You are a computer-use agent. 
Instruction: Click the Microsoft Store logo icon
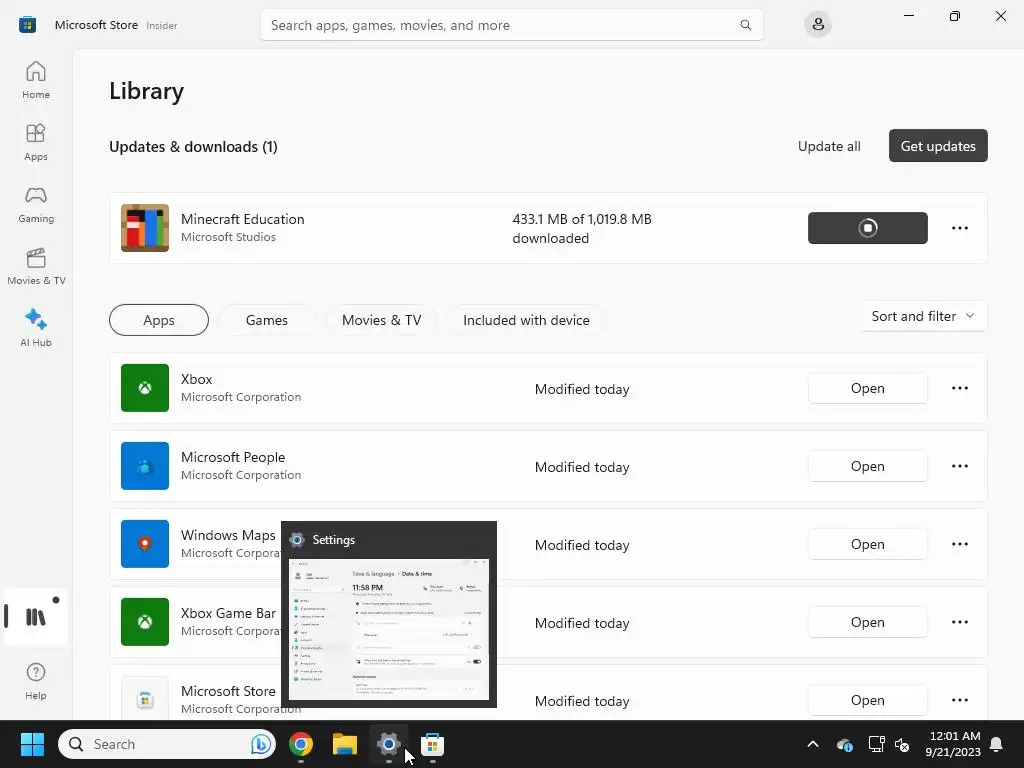(27, 25)
